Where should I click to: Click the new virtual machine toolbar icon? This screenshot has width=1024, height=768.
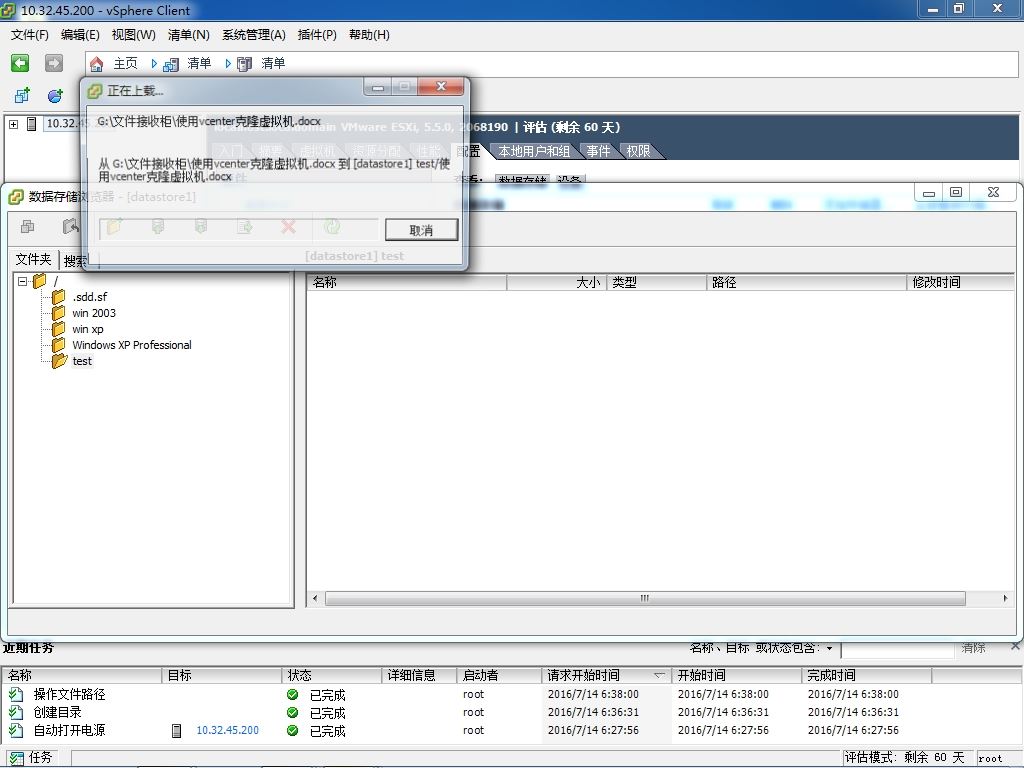22,95
